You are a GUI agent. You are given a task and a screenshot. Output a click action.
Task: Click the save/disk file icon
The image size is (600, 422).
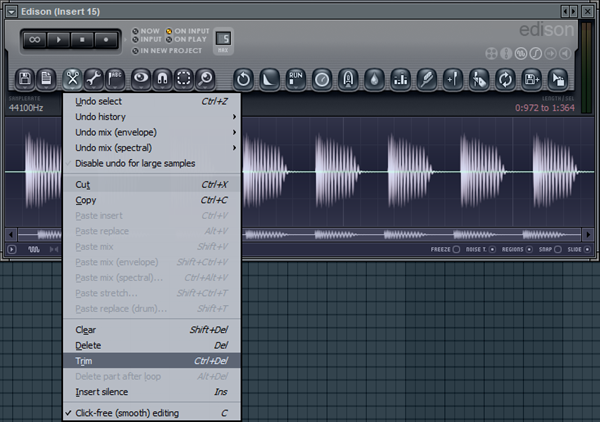23,77
